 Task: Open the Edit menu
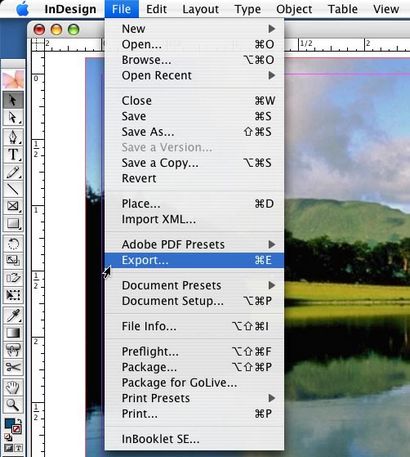click(156, 9)
